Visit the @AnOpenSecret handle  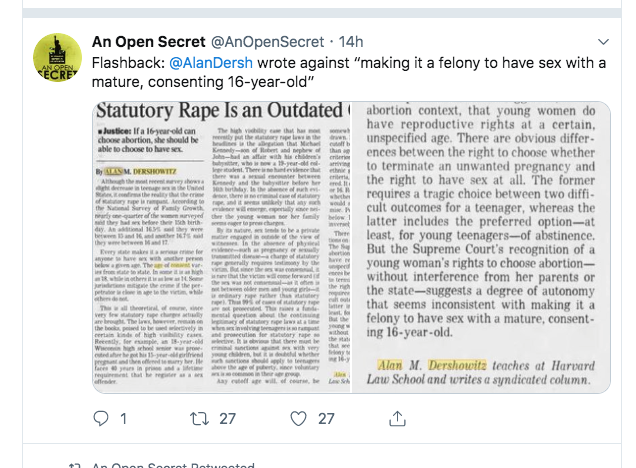point(267,42)
